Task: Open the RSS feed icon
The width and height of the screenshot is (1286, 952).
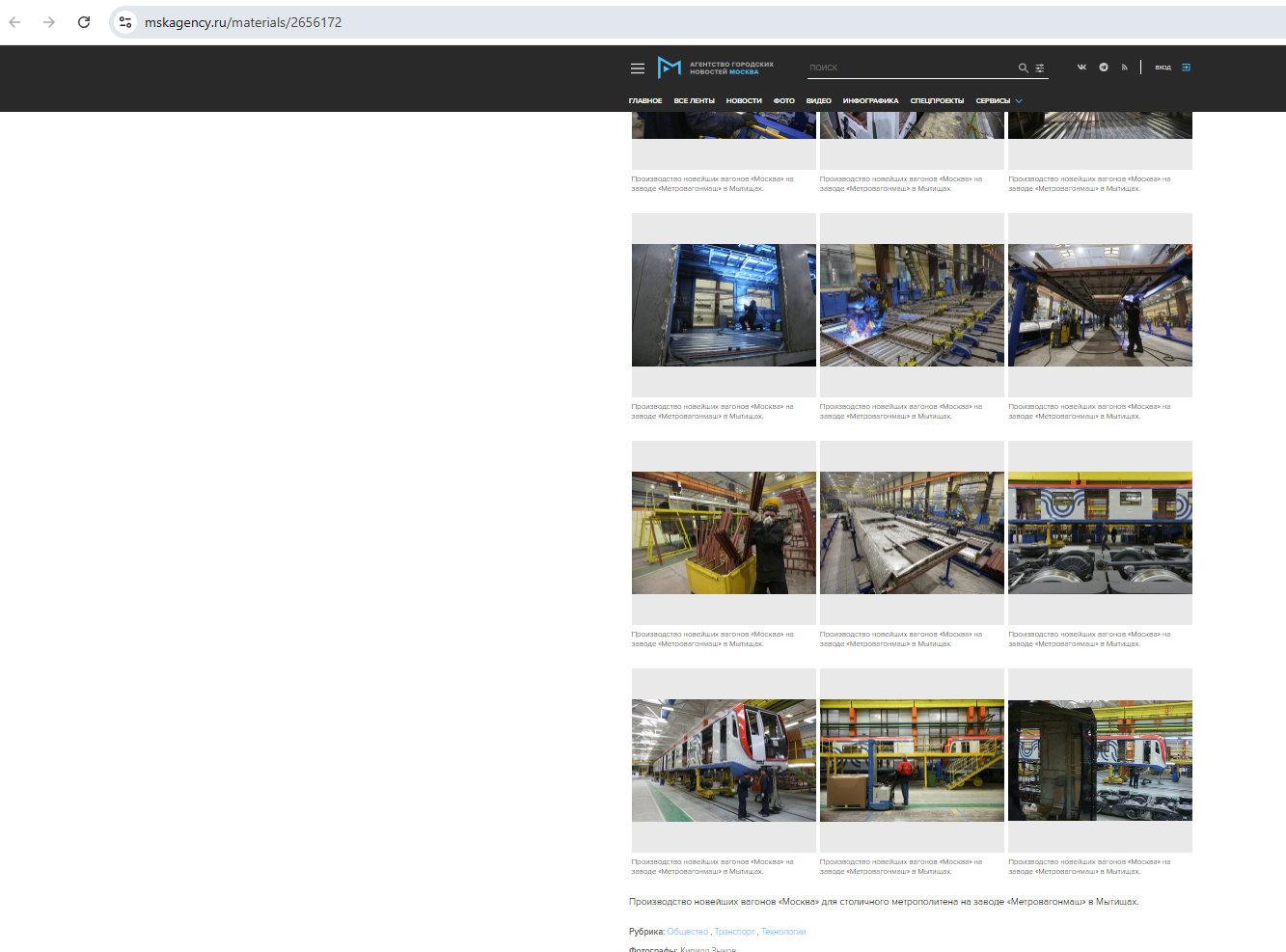Action: pos(1124,68)
